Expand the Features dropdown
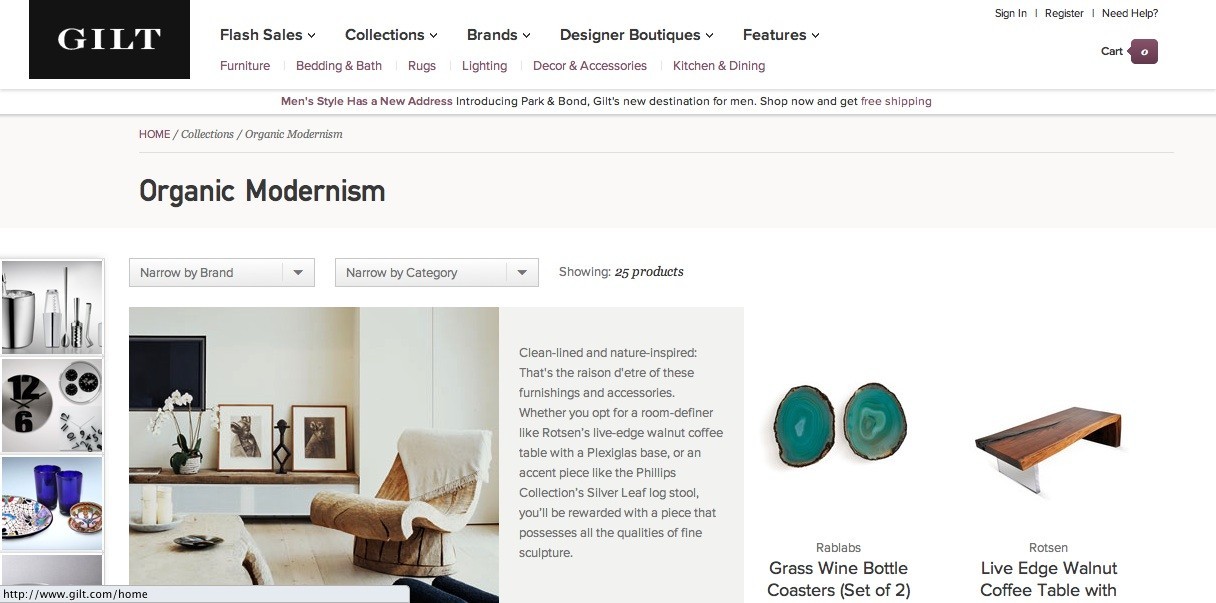 pyautogui.click(x=780, y=35)
